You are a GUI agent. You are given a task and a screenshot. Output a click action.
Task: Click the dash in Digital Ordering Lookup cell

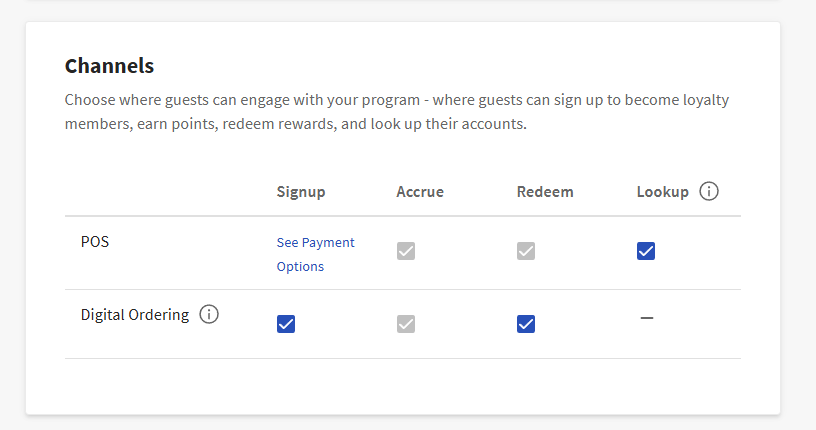tap(646, 318)
